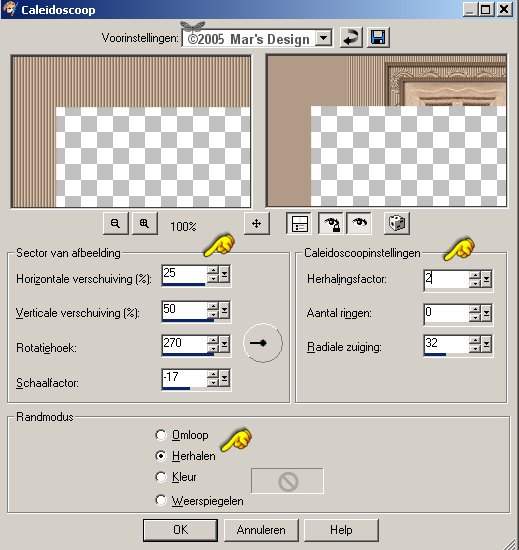Zoom in the preview with the plus magnifier
Screen dimensions: 519x550
pos(144,223)
